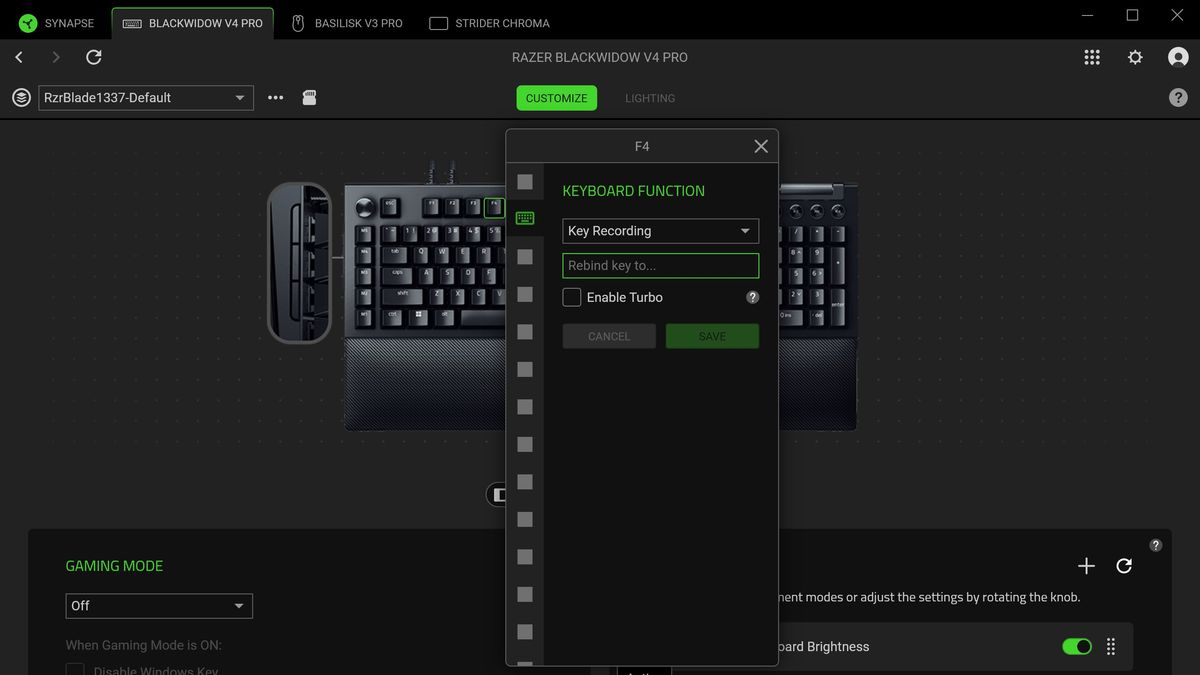Cancel the F4 key binding

(x=608, y=336)
